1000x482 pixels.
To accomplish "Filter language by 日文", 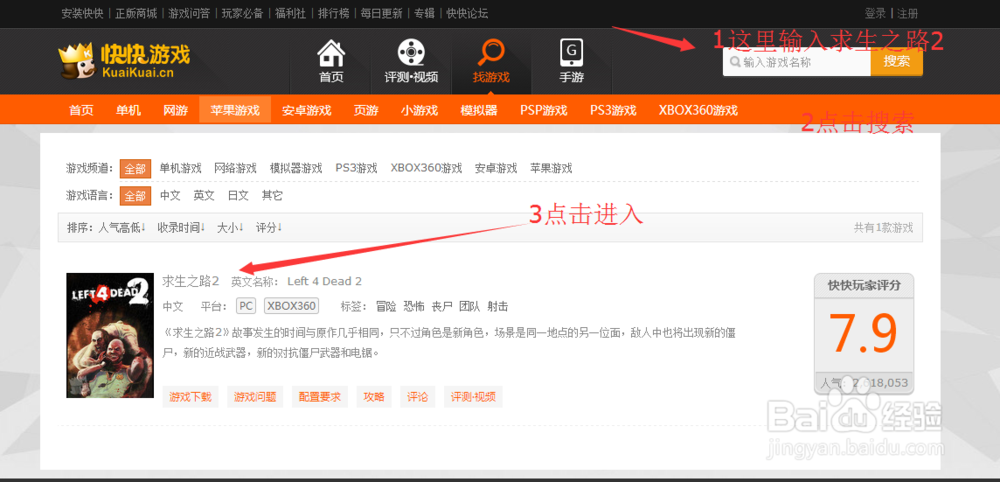I will [x=238, y=196].
